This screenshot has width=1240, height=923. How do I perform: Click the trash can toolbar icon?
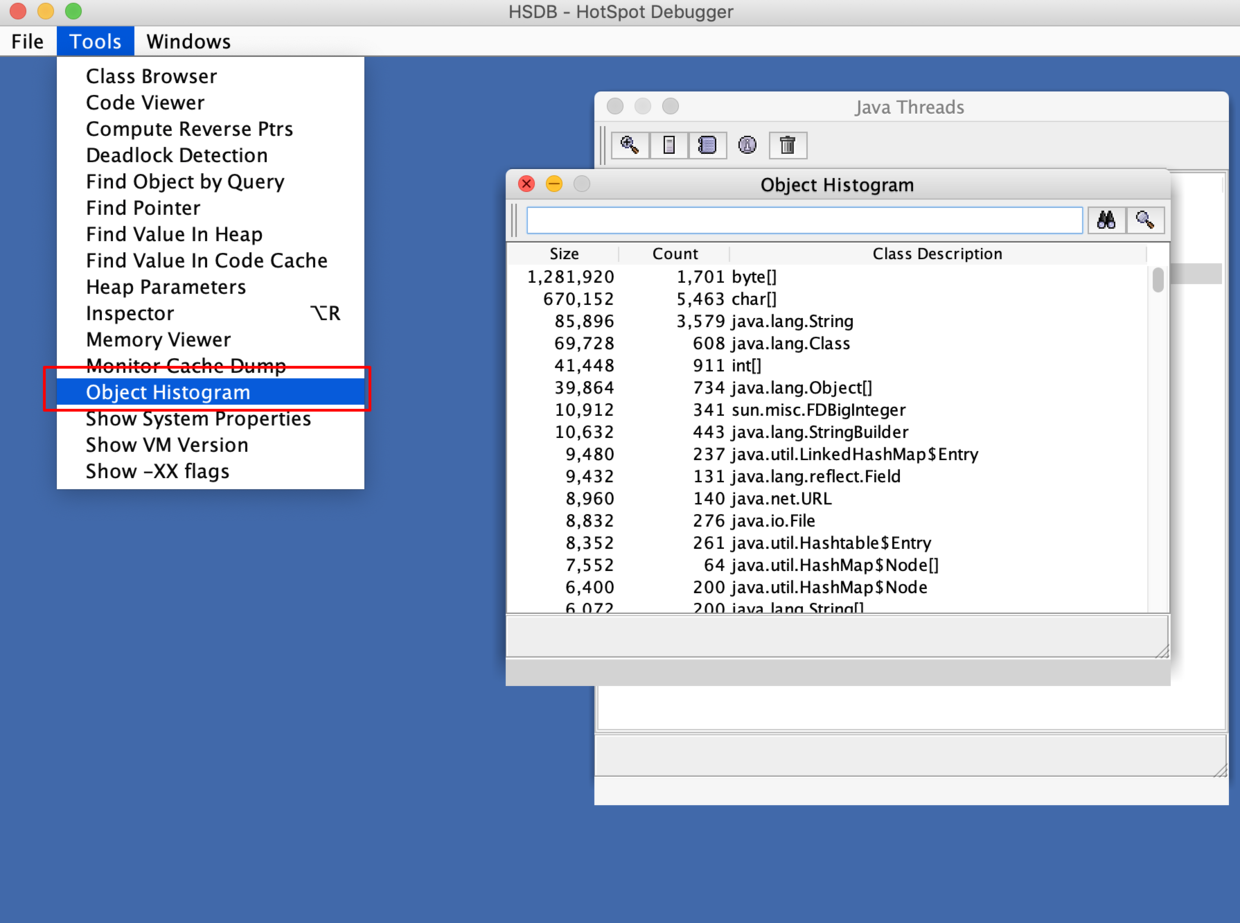click(787, 145)
